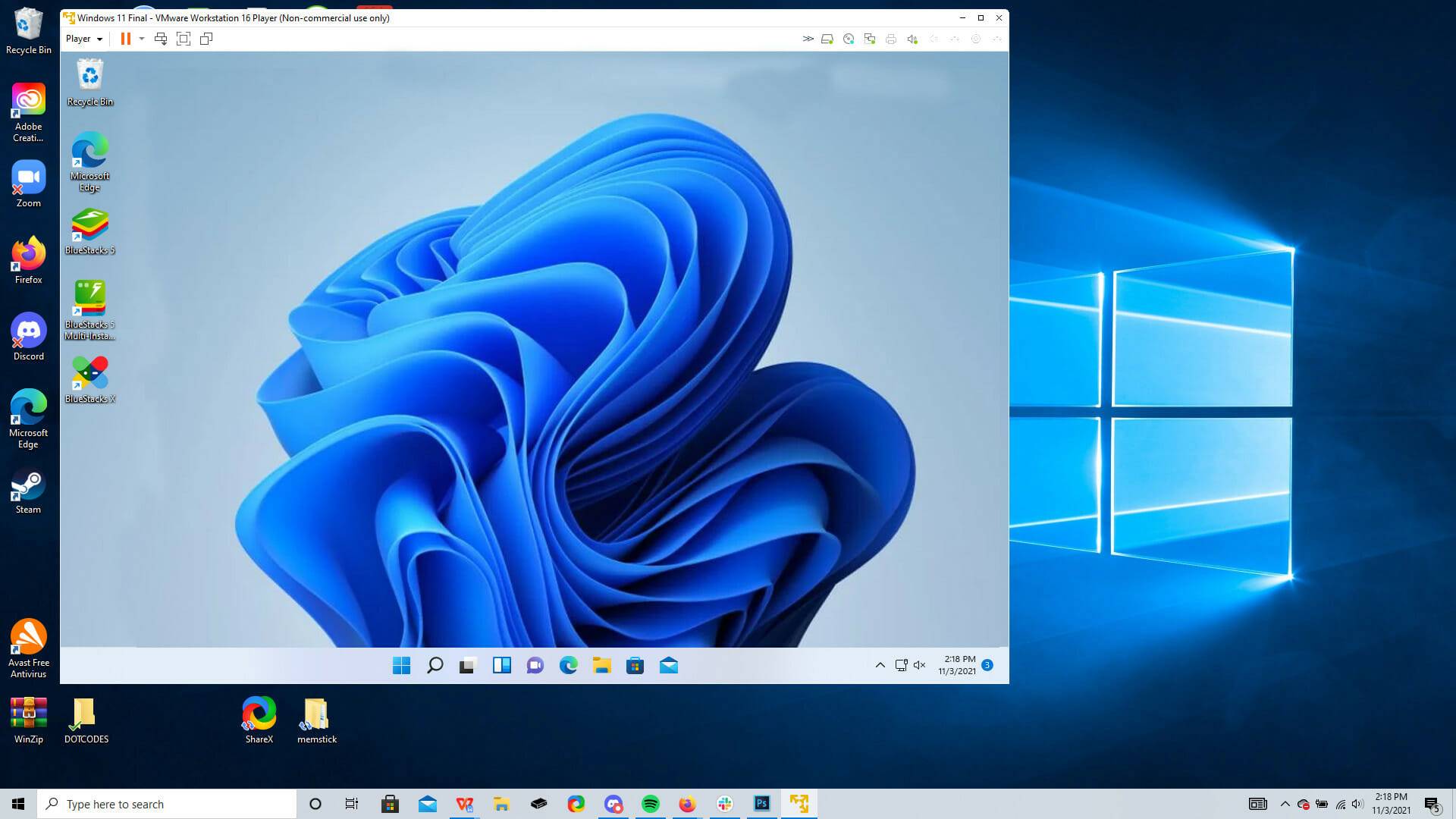The height and width of the screenshot is (819, 1456).
Task: Launch BlueStacks 5 from the guest desktop
Action: 89,224
